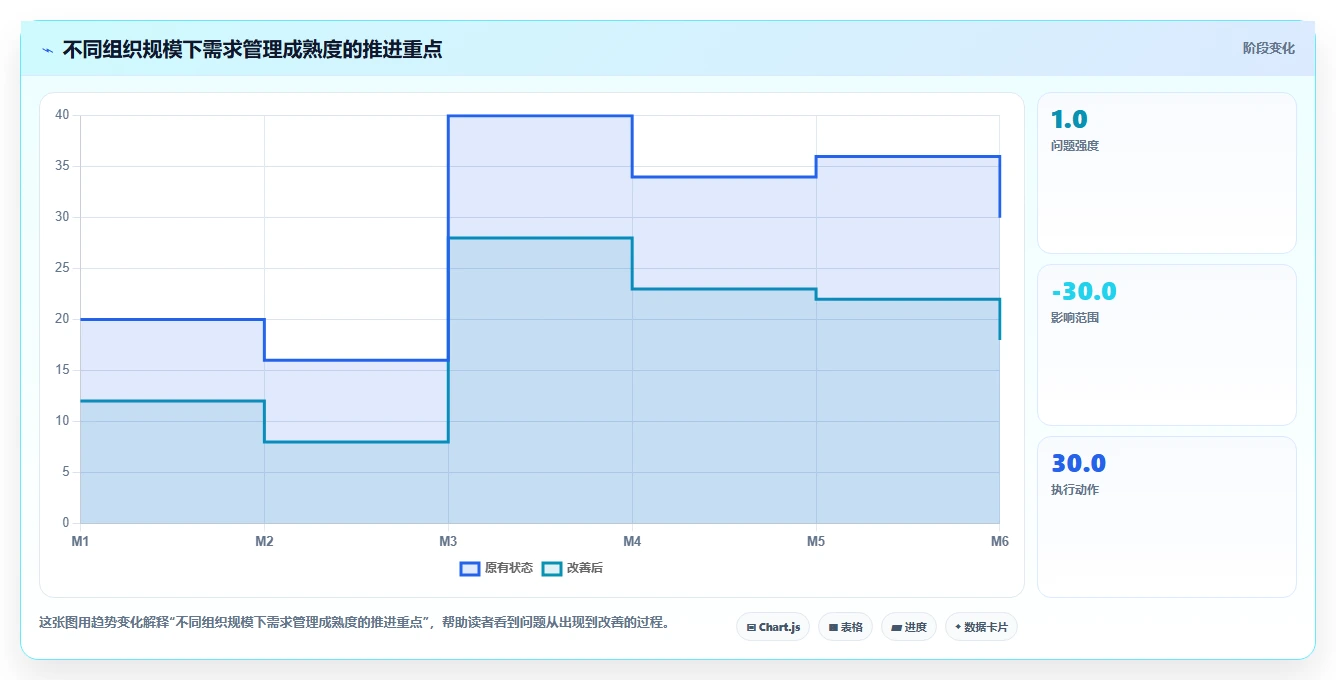
Task: Click the -30.0 影响范围 value
Action: click(x=1084, y=292)
